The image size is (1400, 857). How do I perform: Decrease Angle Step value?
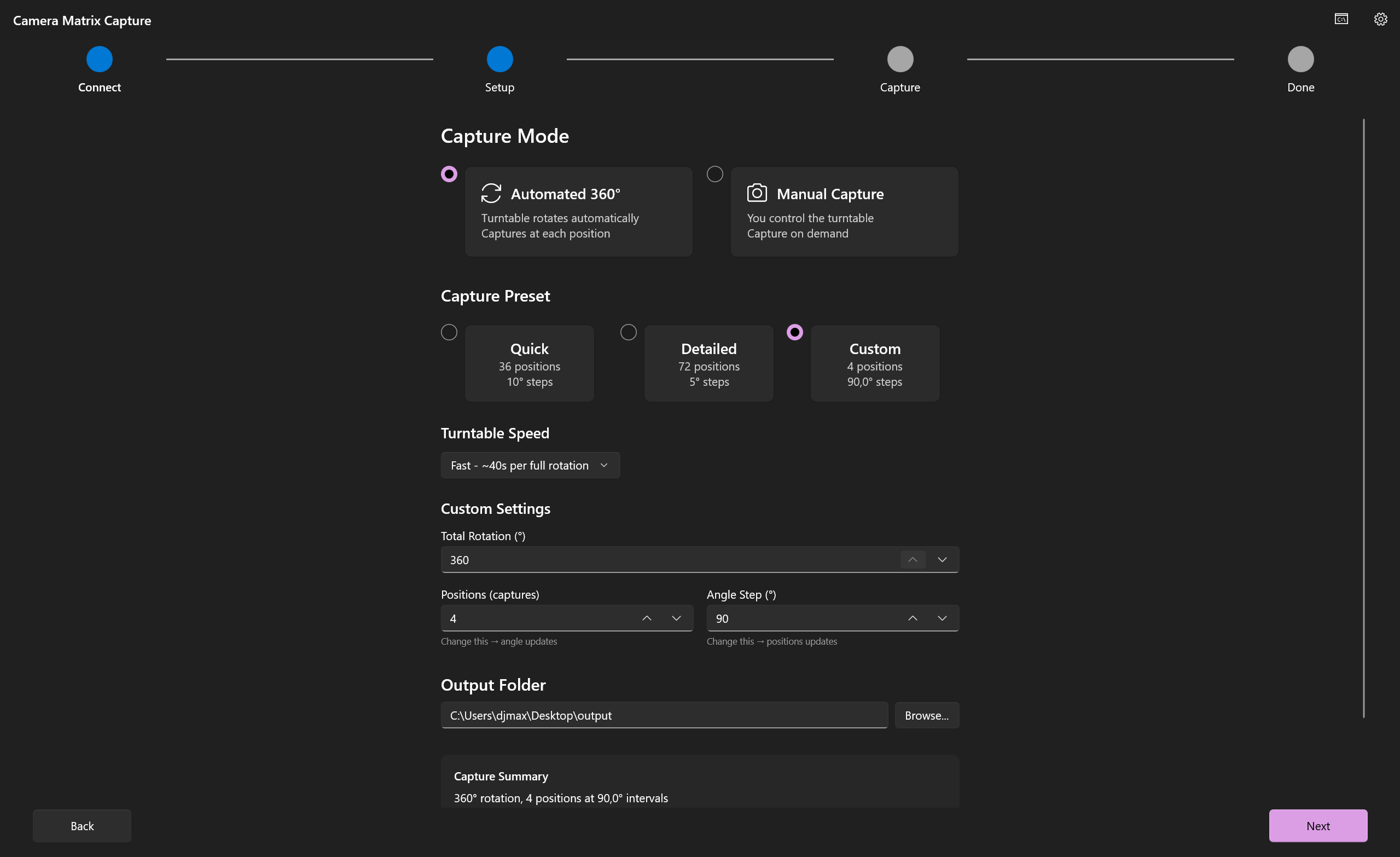tap(942, 618)
